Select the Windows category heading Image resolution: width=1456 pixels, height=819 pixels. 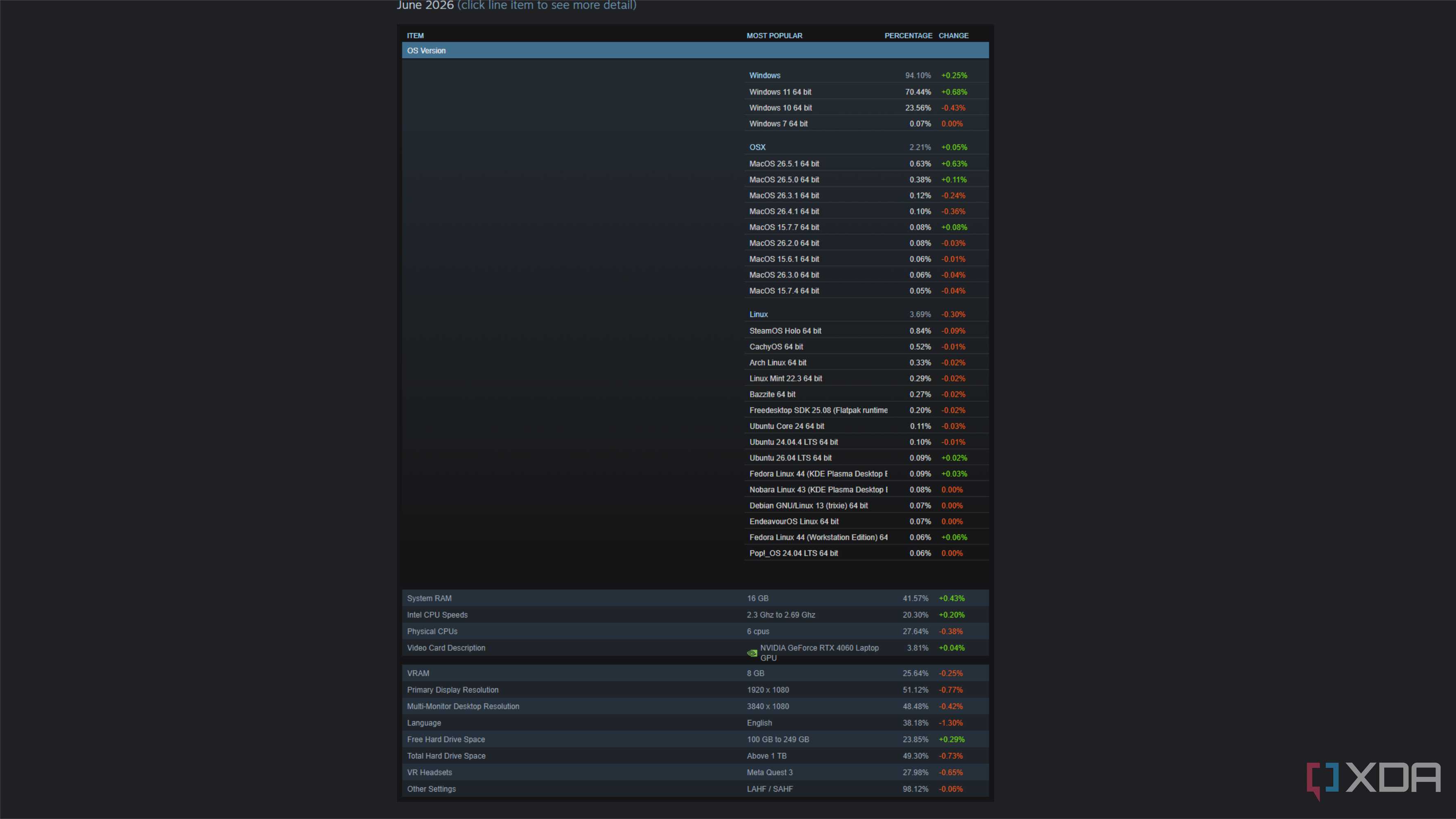(765, 75)
